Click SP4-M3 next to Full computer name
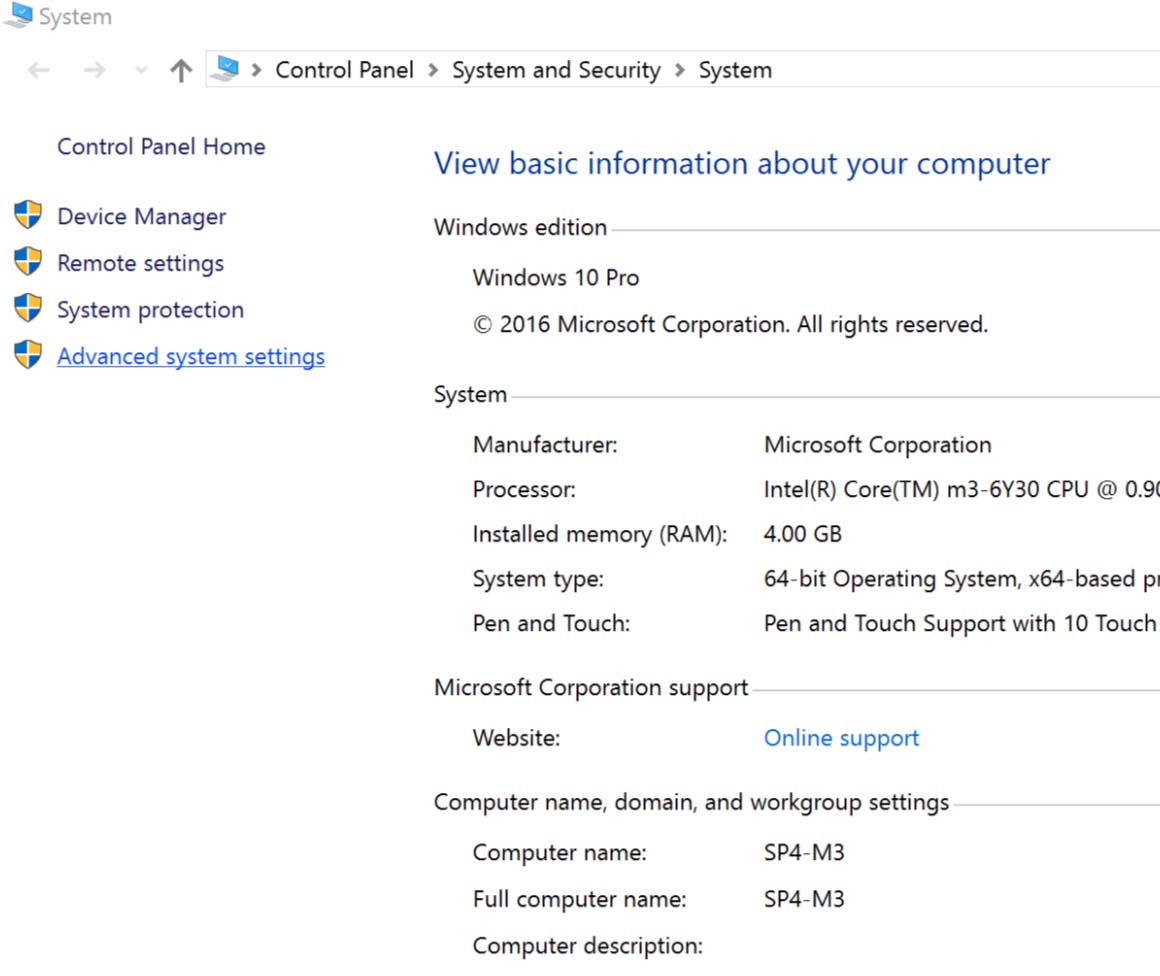Viewport: 1160px width, 976px height. coord(804,899)
